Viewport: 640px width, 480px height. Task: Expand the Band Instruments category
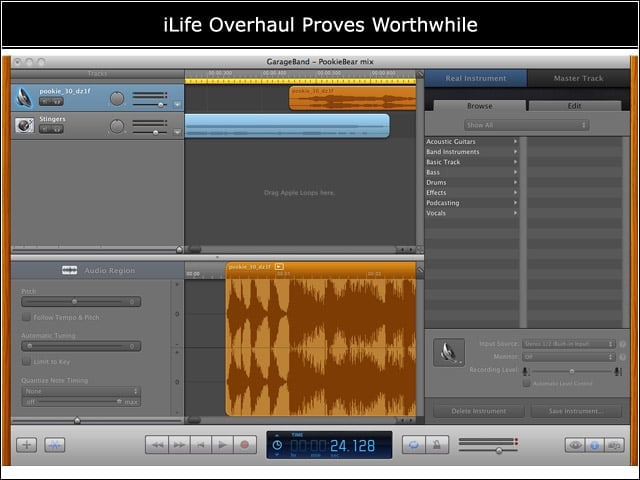(516, 152)
